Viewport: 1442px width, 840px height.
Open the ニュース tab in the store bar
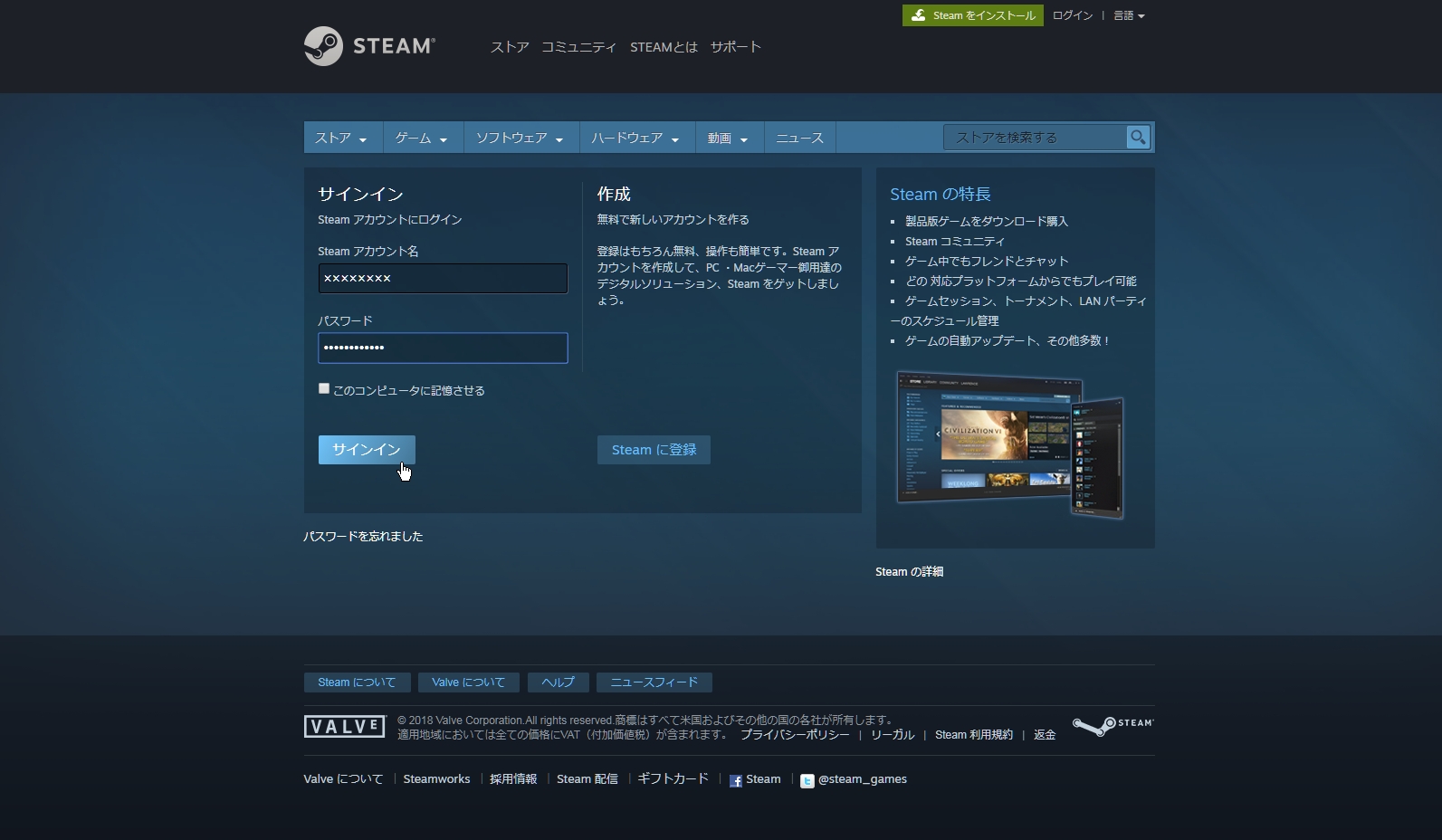coord(800,138)
